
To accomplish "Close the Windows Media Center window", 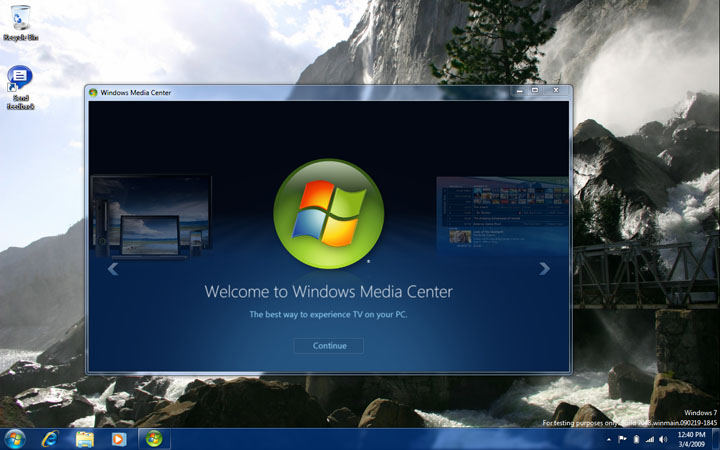I will 556,91.
